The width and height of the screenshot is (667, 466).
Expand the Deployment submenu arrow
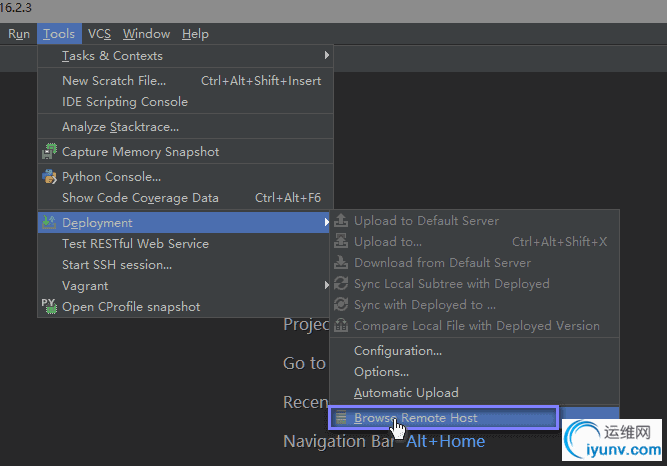click(x=326, y=223)
